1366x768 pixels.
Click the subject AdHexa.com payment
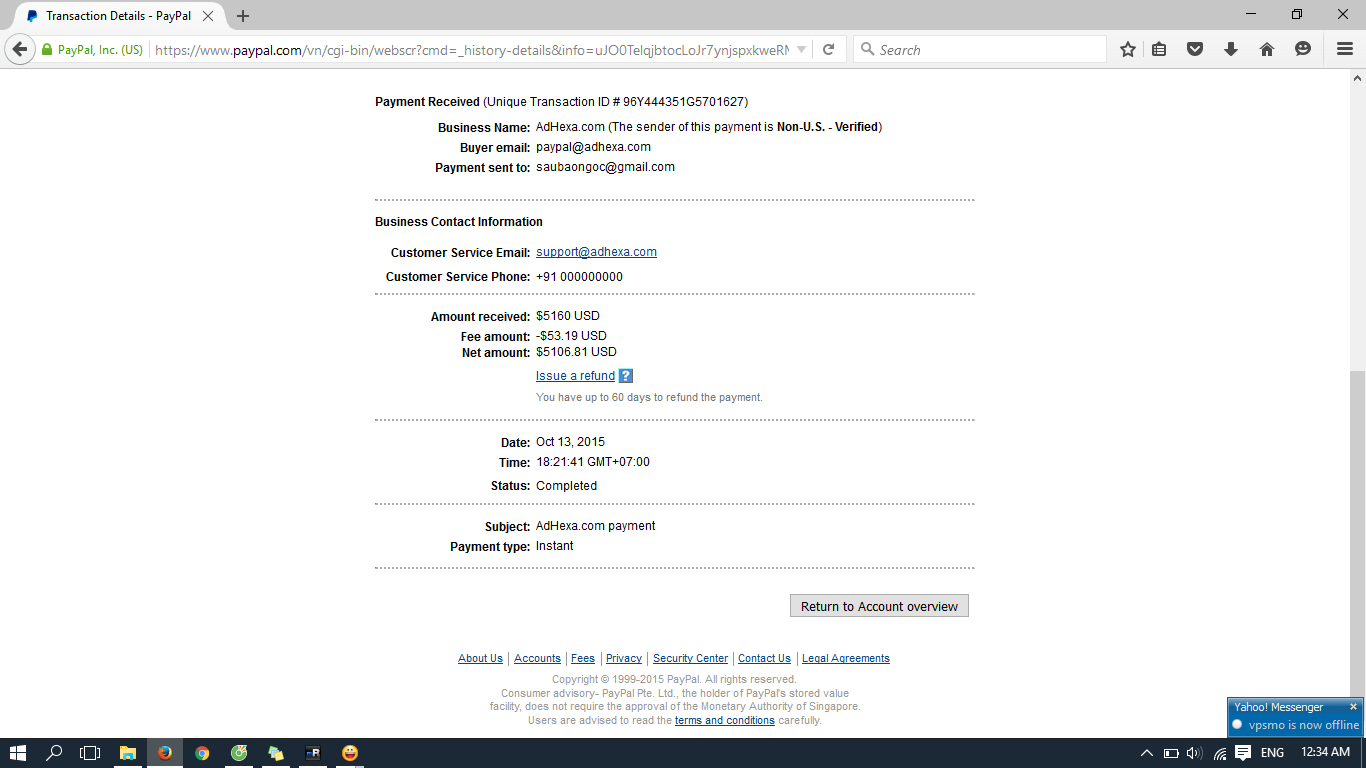click(x=596, y=526)
